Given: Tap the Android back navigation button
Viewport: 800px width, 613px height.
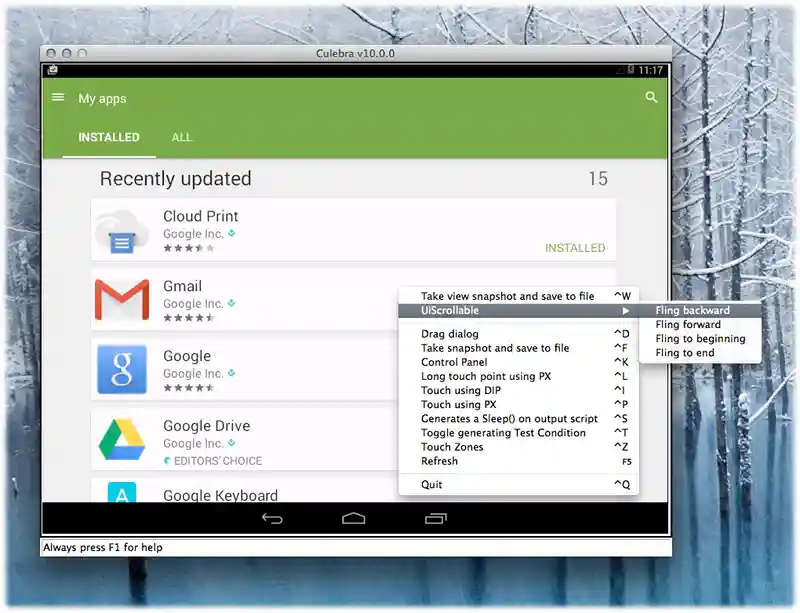Looking at the screenshot, I should pos(272,519).
